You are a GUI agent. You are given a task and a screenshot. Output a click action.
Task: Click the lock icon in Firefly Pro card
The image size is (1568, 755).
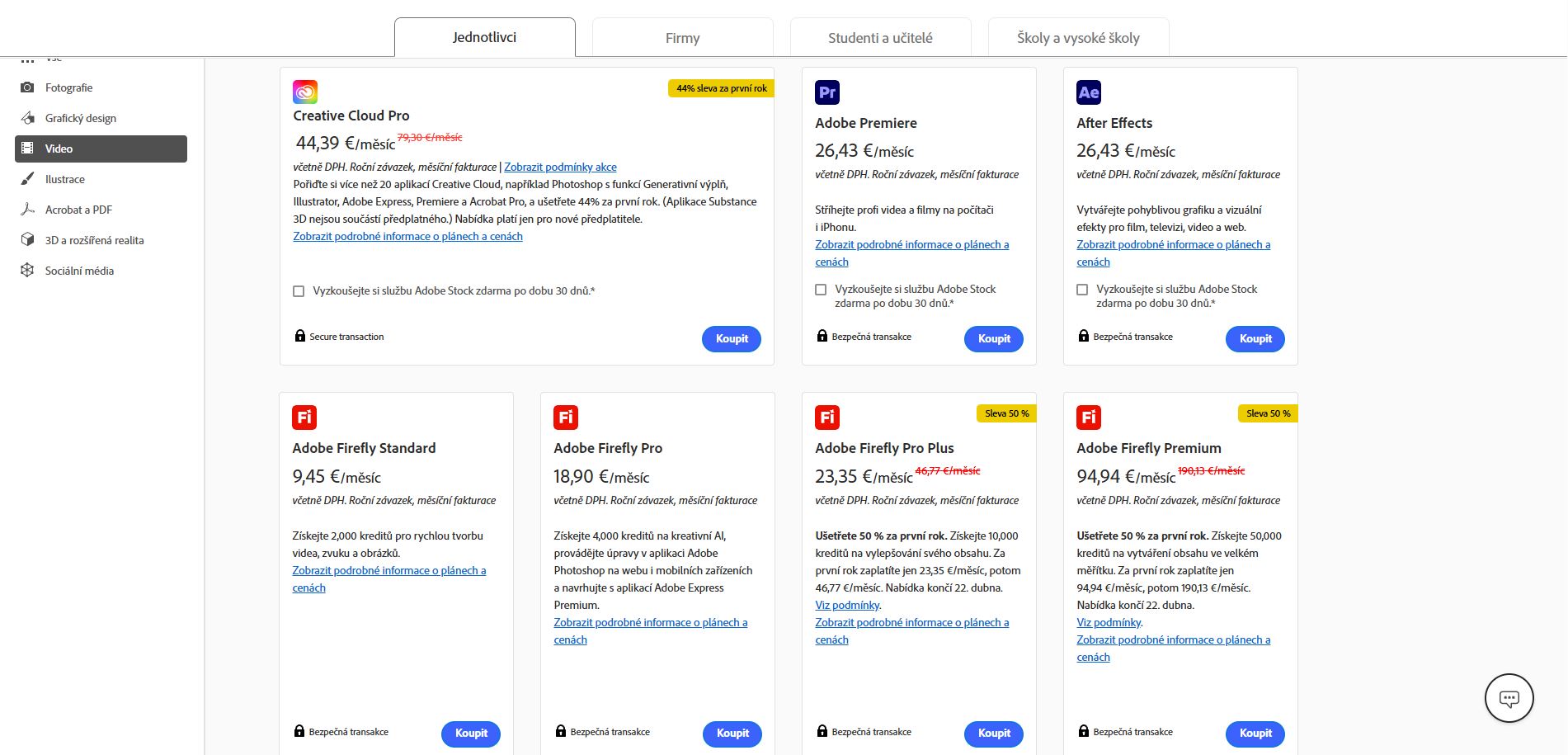click(561, 731)
